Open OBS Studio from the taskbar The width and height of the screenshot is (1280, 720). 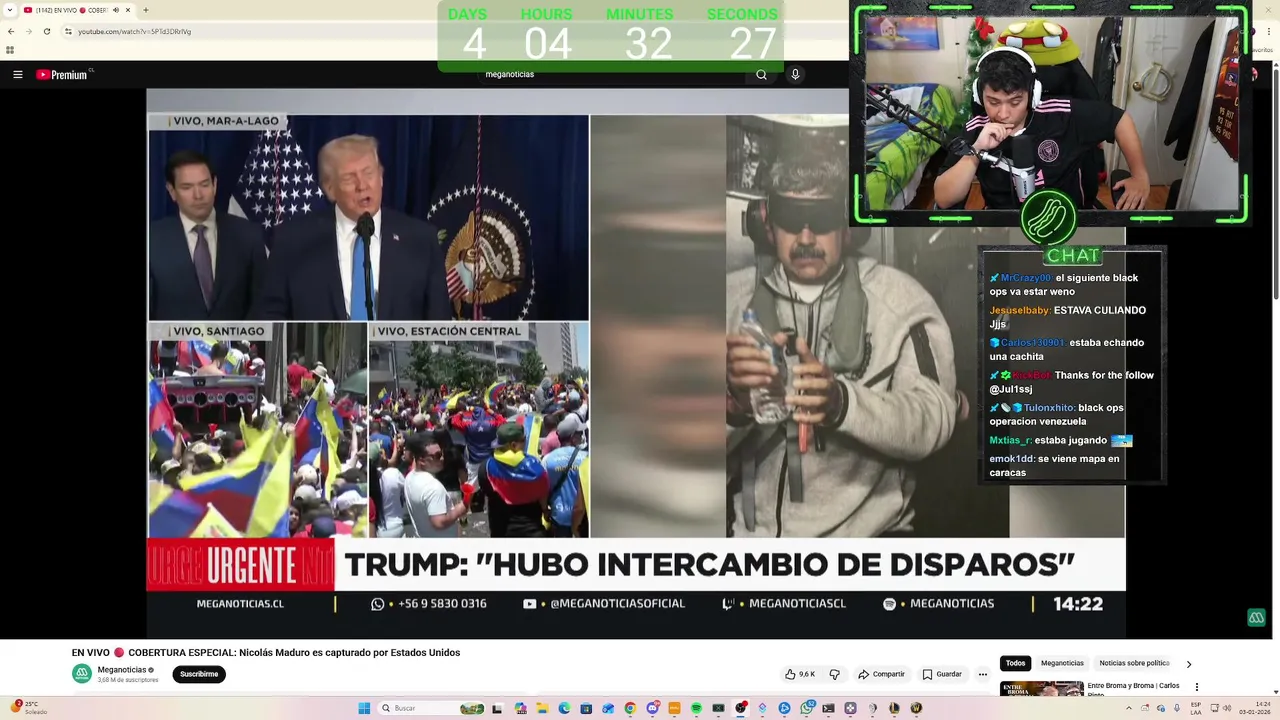click(x=740, y=708)
